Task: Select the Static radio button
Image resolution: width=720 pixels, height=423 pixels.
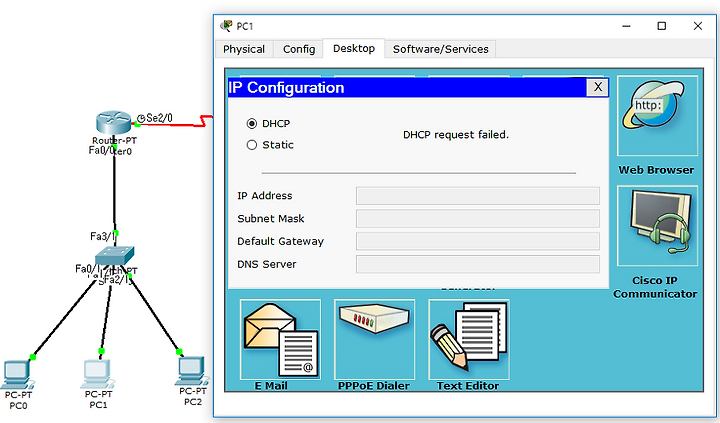Action: (x=252, y=145)
